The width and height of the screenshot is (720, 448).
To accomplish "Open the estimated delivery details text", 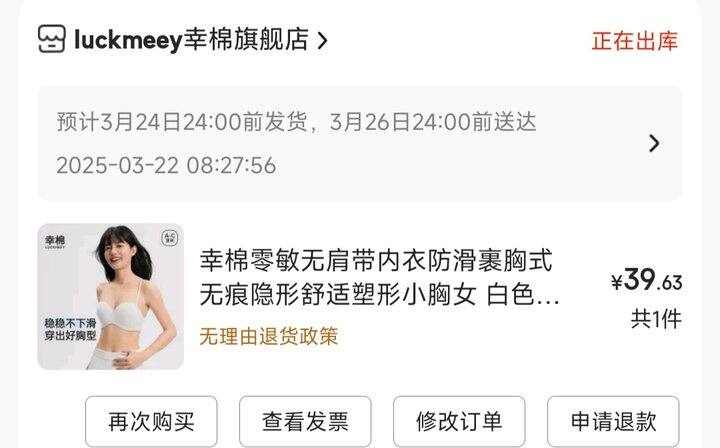I will (296, 122).
